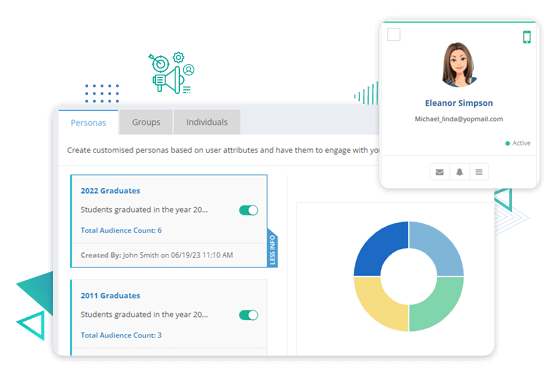Click Eleanor Simpson's avatar picture
Image resolution: width=550 pixels, height=384 pixels.
tap(459, 65)
